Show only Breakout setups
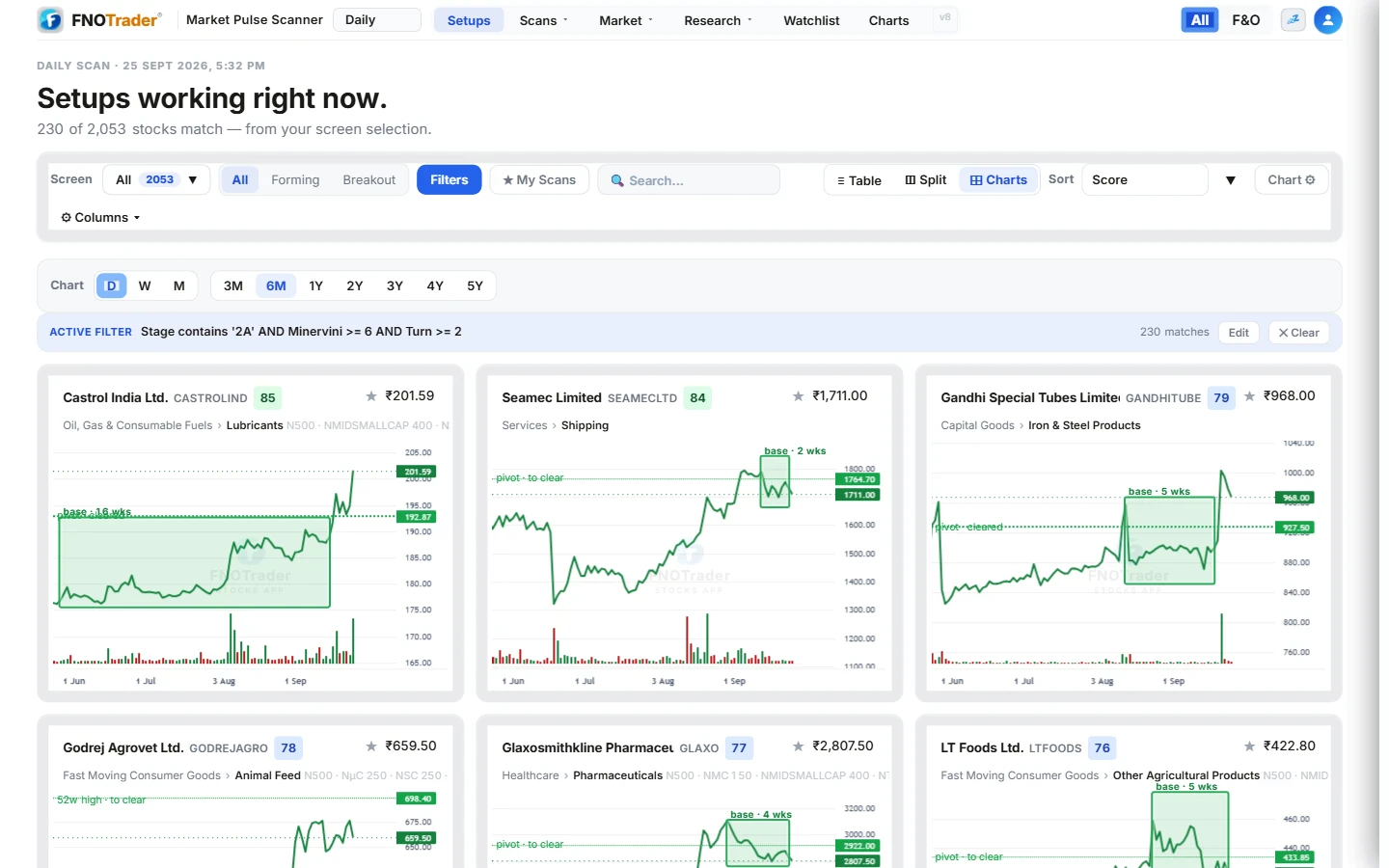This screenshot has height=868, width=1389. [x=369, y=180]
